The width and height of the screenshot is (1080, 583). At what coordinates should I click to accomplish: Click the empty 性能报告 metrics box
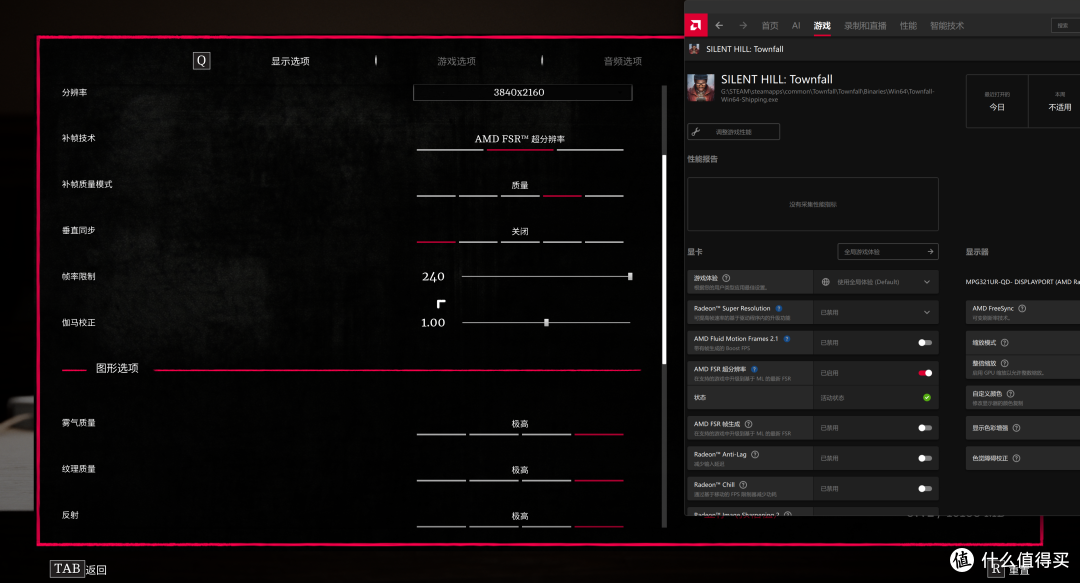click(x=813, y=204)
